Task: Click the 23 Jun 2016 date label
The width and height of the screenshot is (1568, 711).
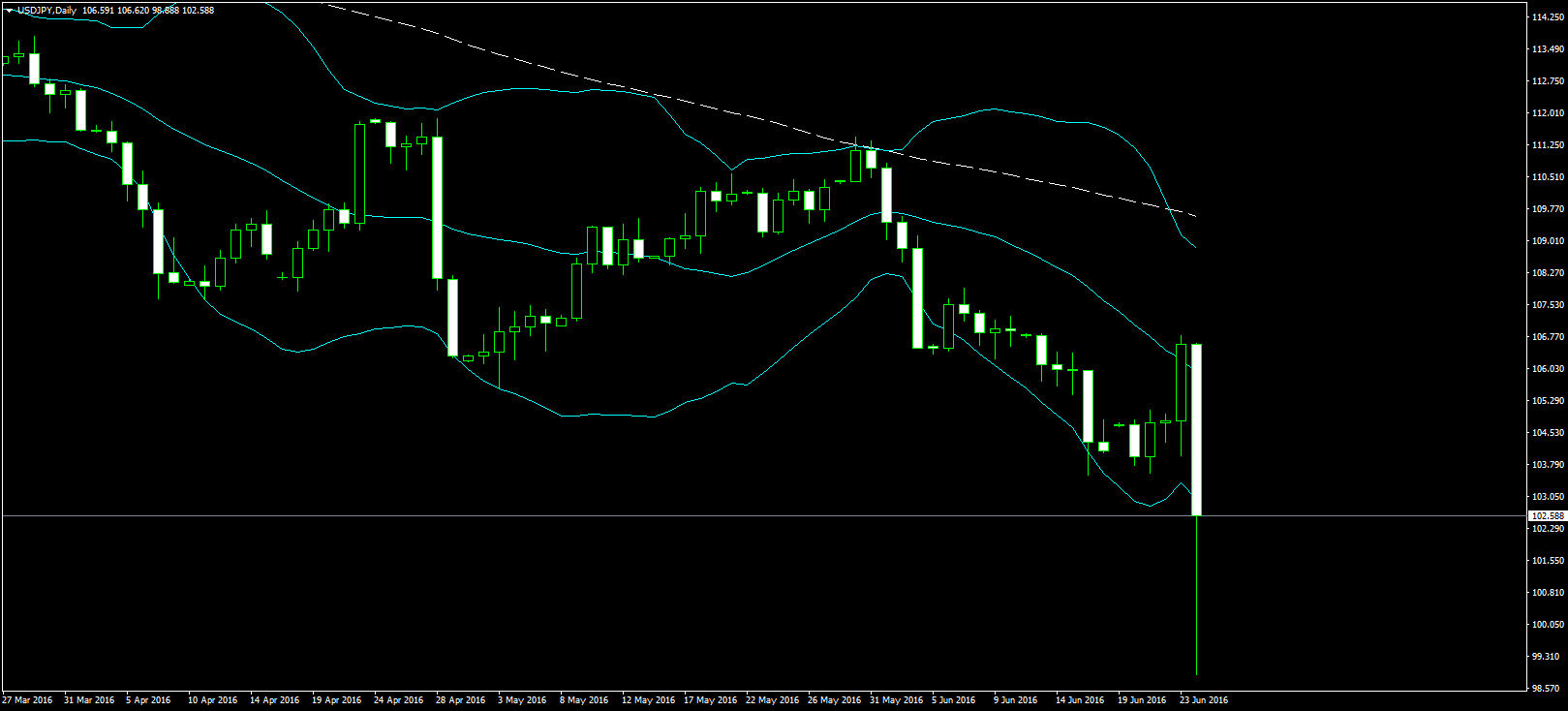Action: tap(1203, 699)
